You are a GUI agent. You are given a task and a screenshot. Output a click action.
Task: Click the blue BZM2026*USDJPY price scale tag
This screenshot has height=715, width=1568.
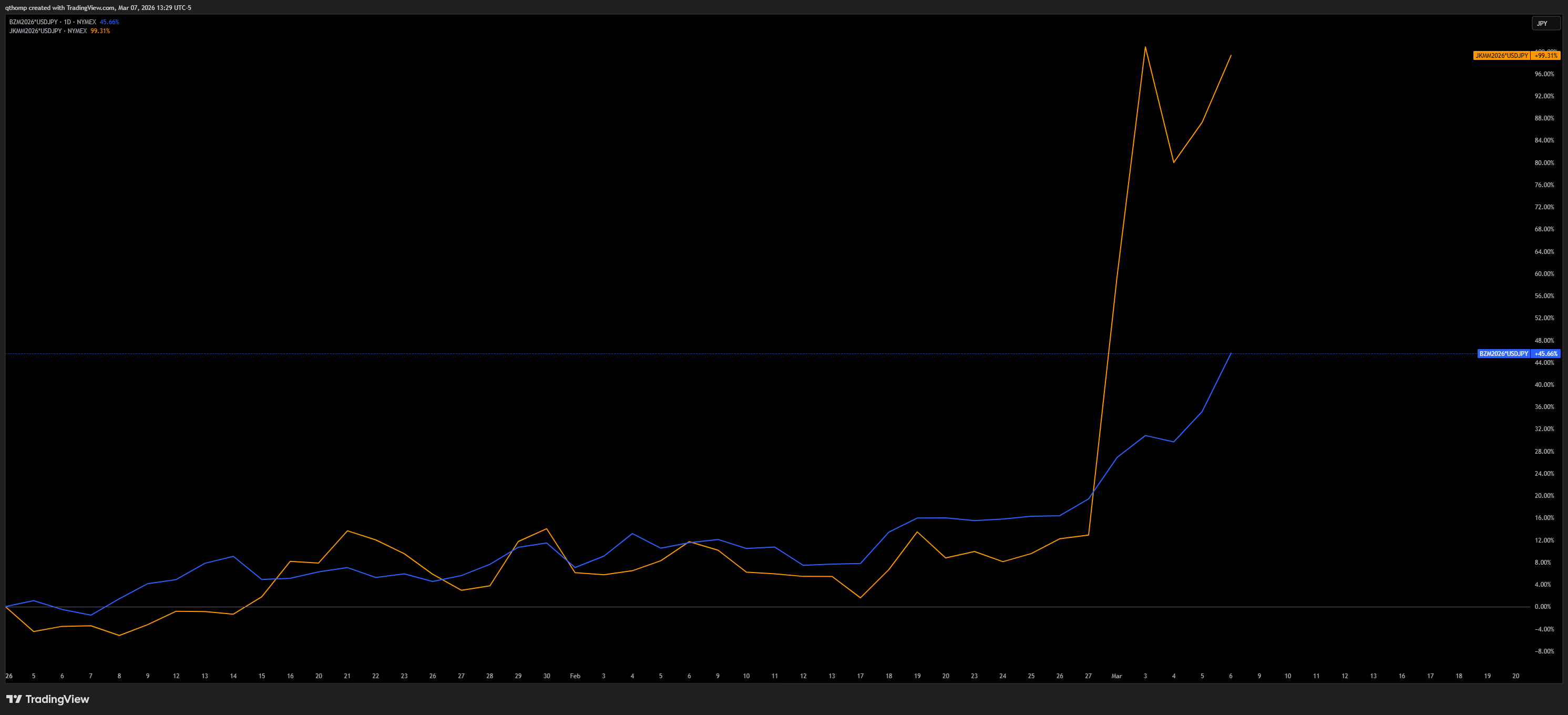pyautogui.click(x=1503, y=354)
